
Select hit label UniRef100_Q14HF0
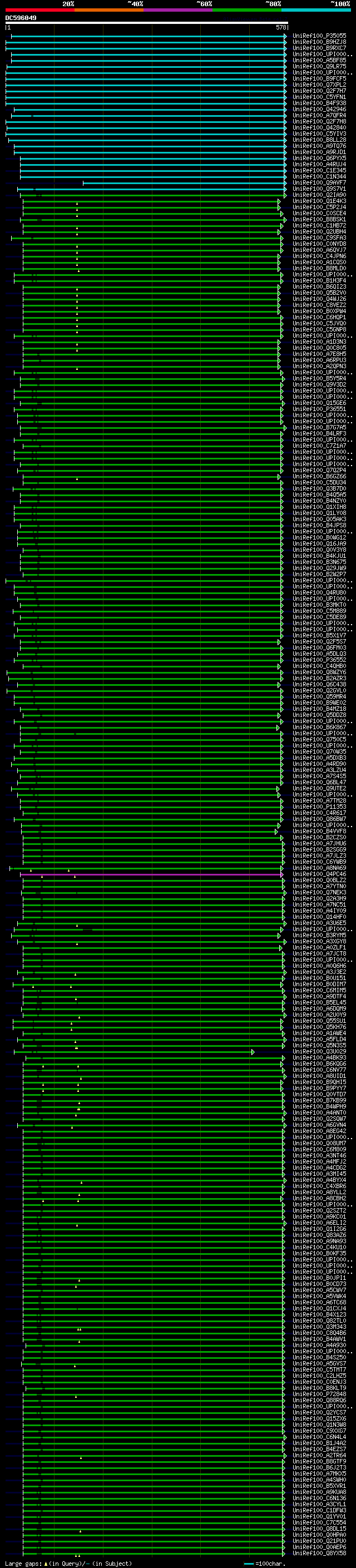(x=319, y=917)
